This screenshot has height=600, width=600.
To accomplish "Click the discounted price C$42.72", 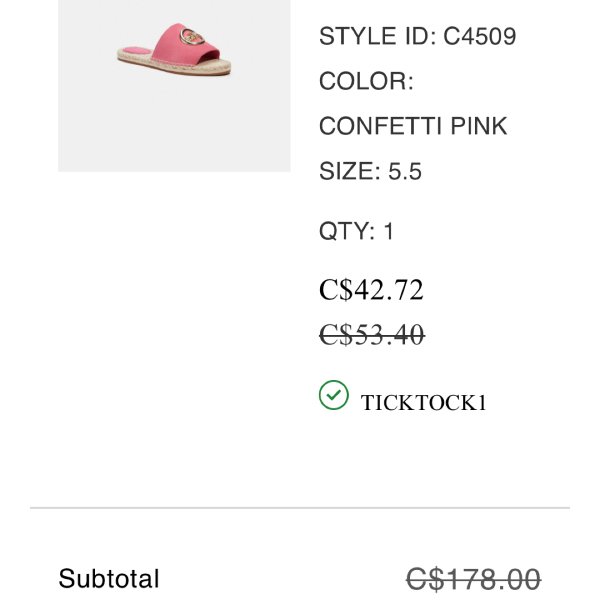I will [x=371, y=290].
